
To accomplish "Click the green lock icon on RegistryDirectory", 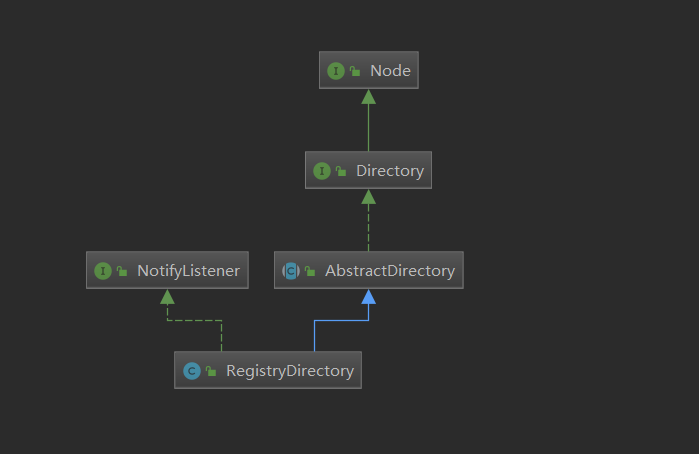I will click(x=210, y=371).
